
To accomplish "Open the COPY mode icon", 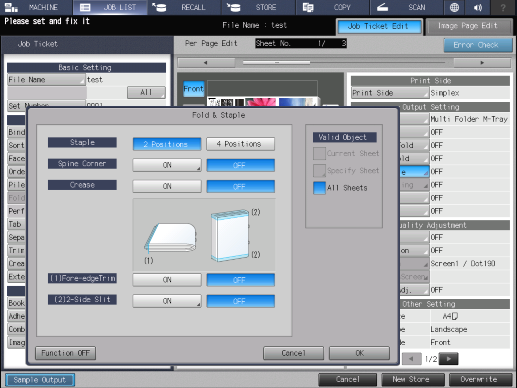I will coord(308,7).
